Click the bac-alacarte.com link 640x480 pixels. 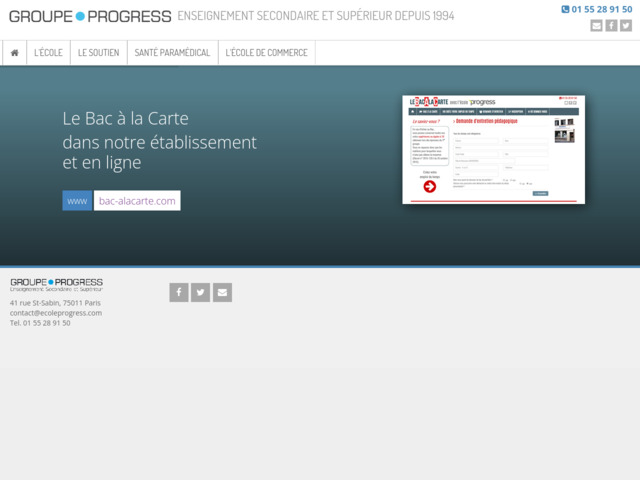click(x=137, y=201)
